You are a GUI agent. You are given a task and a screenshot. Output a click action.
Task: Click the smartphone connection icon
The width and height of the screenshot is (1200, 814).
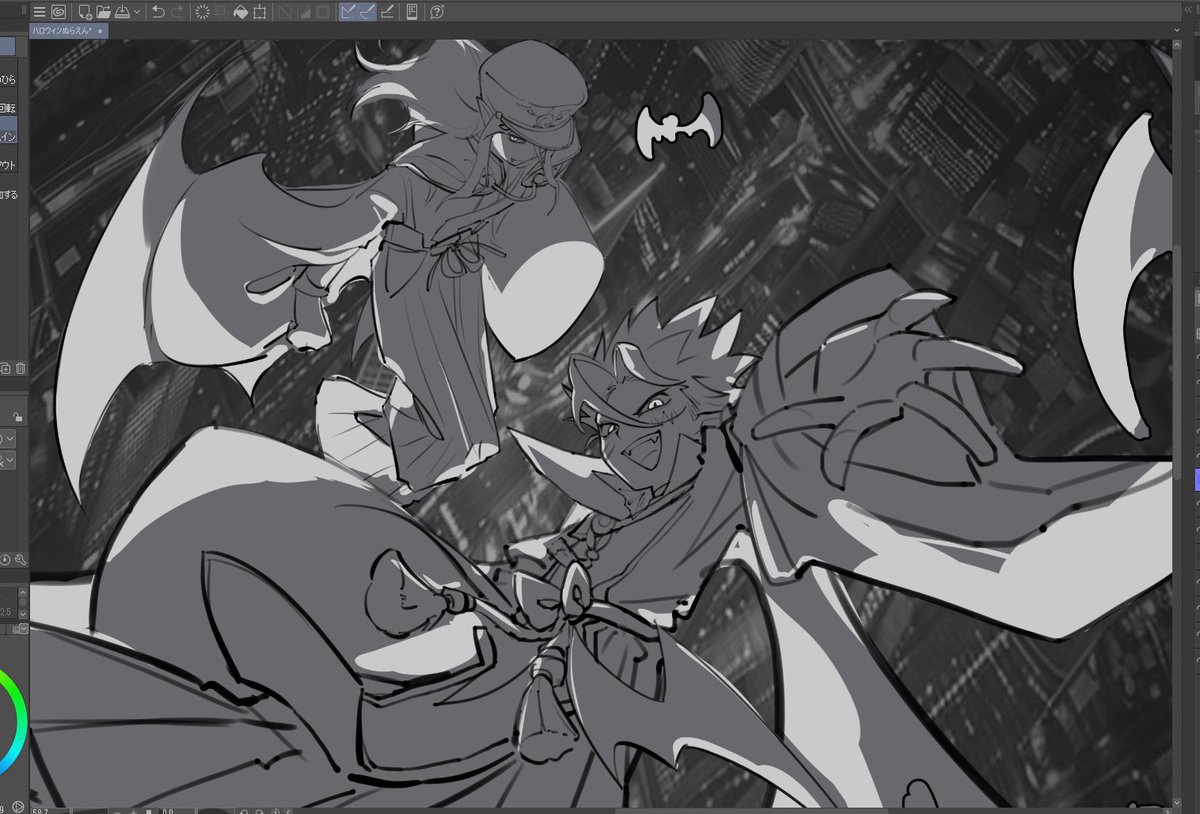pyautogui.click(x=412, y=12)
